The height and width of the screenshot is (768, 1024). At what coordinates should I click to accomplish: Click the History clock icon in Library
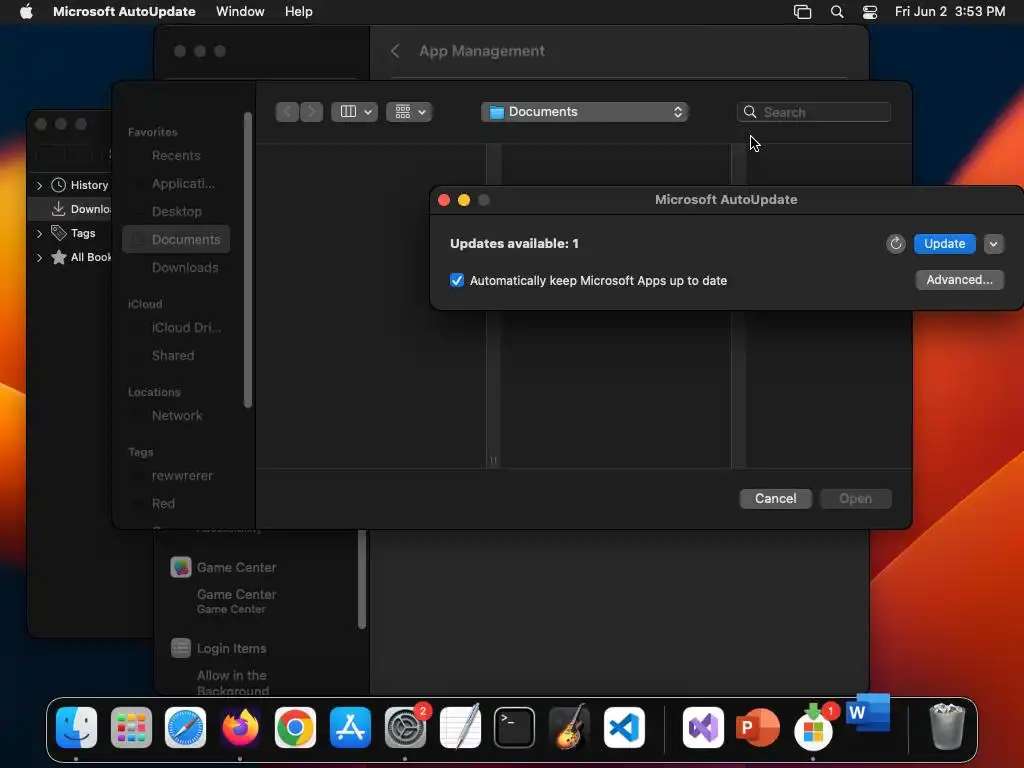click(58, 185)
